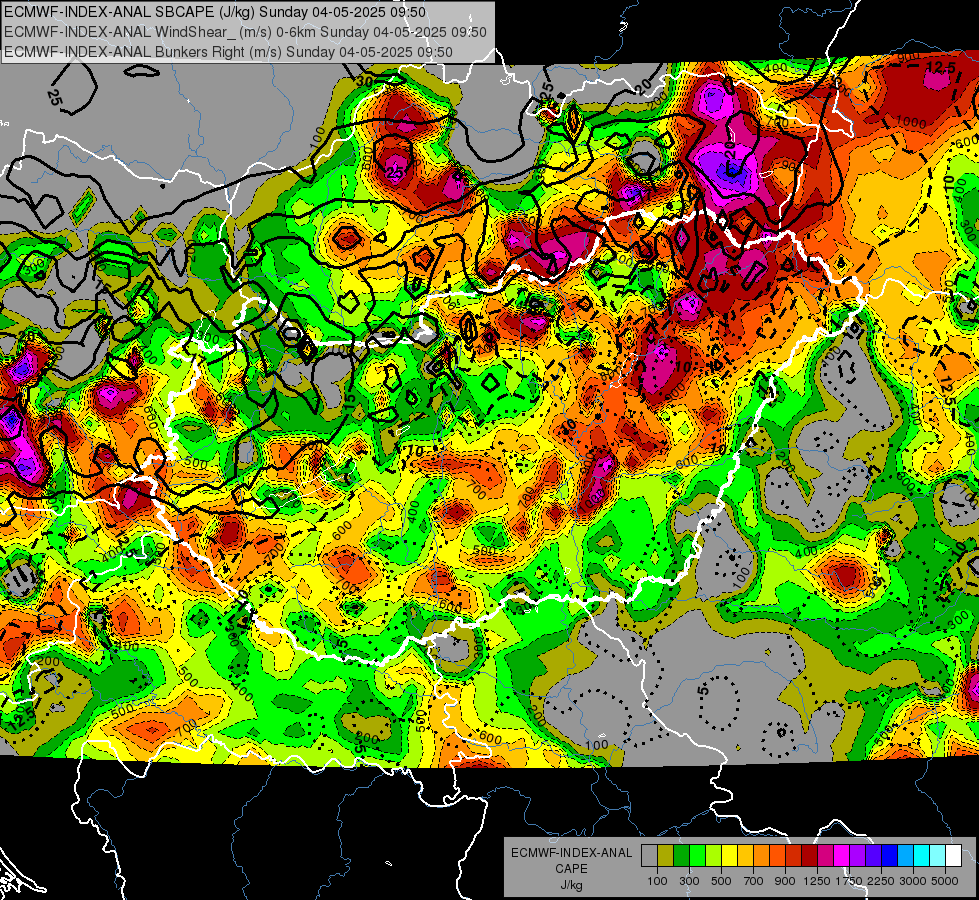Select the WindShear 0-6km title line

[x=245, y=32]
